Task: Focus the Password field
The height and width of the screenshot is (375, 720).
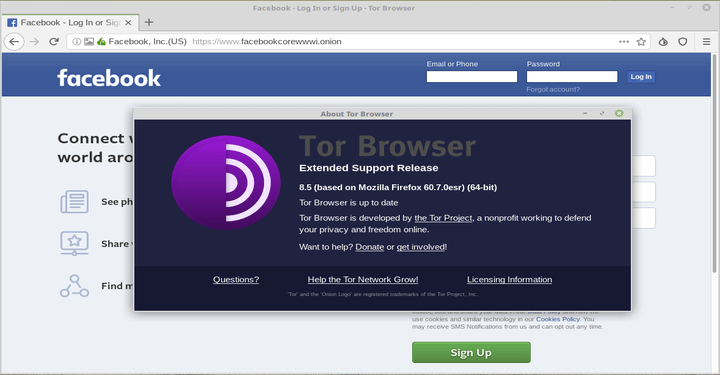Action: coord(572,77)
